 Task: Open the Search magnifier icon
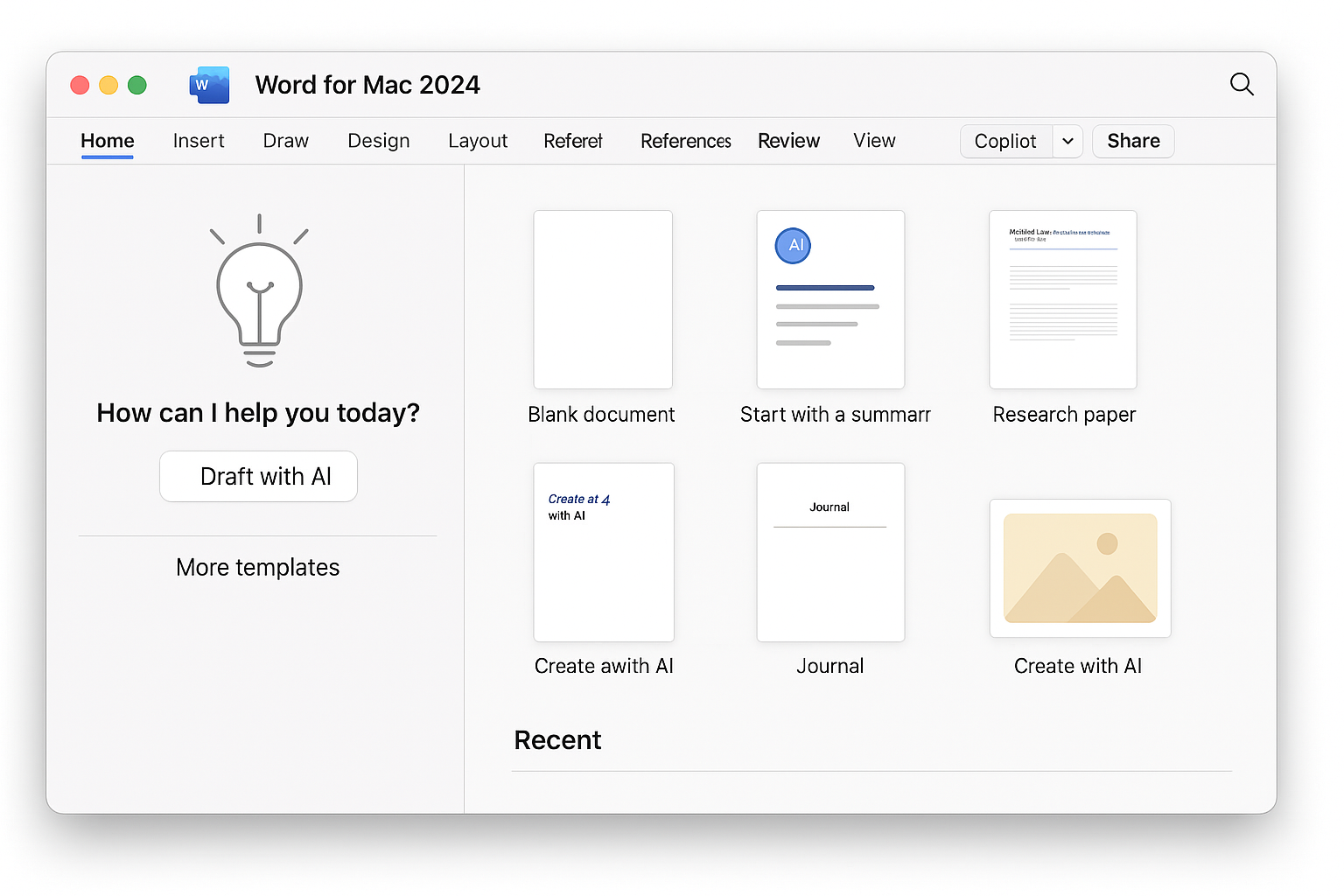click(1242, 84)
